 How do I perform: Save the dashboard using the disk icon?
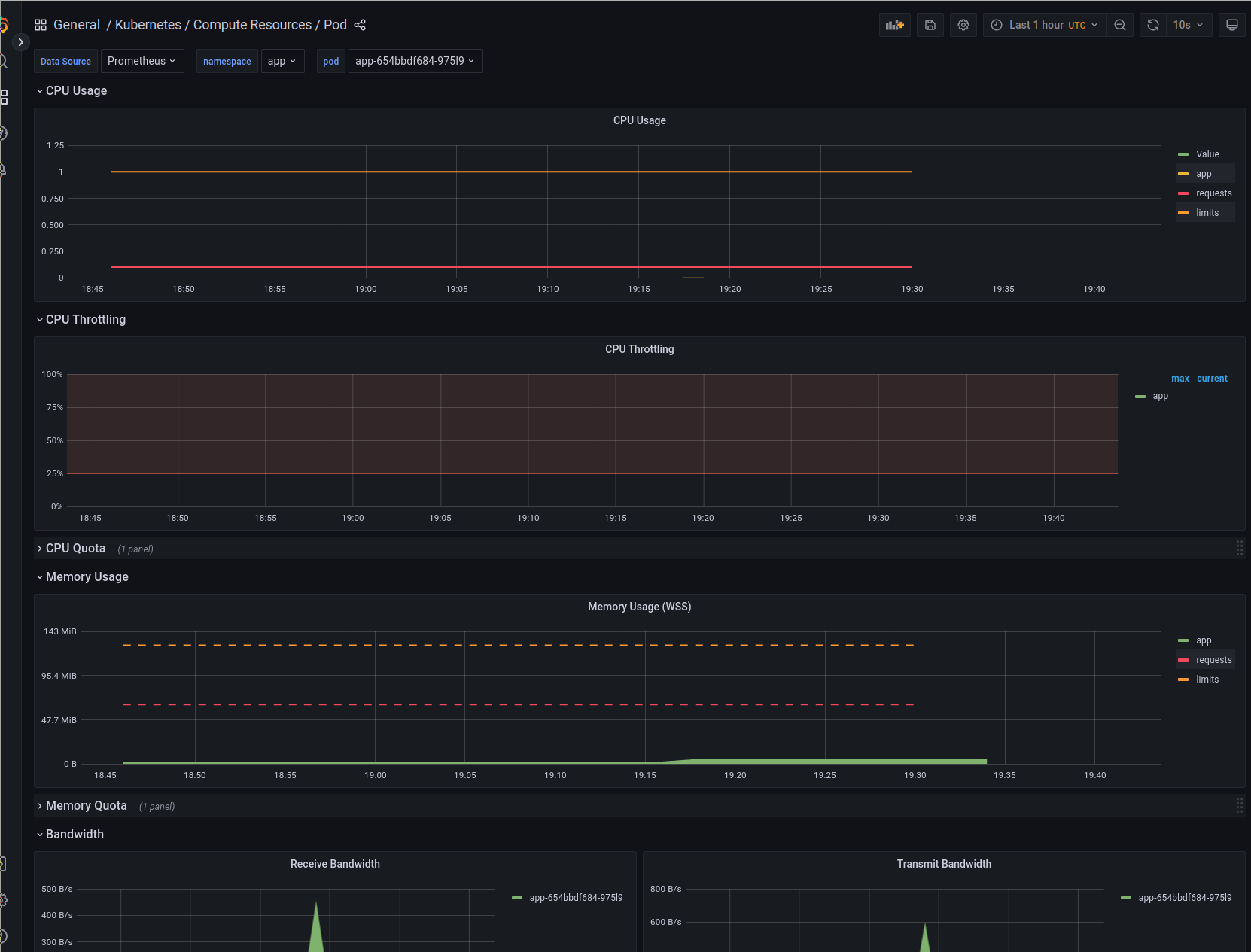coord(930,25)
